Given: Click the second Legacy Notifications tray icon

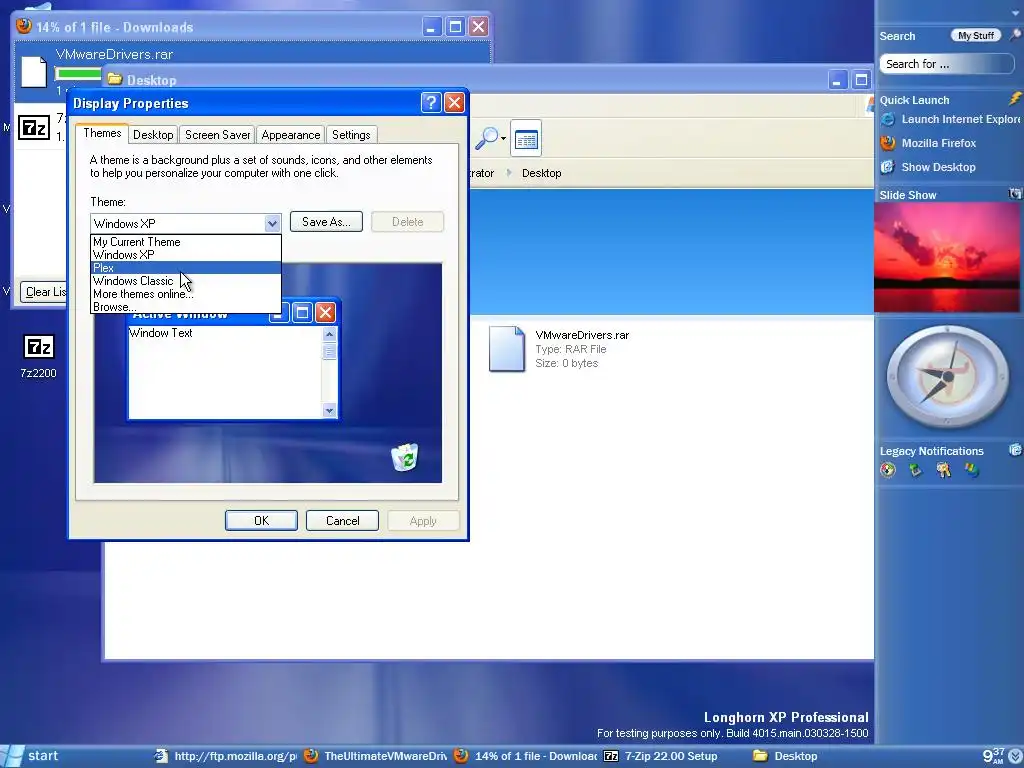Looking at the screenshot, I should point(915,470).
